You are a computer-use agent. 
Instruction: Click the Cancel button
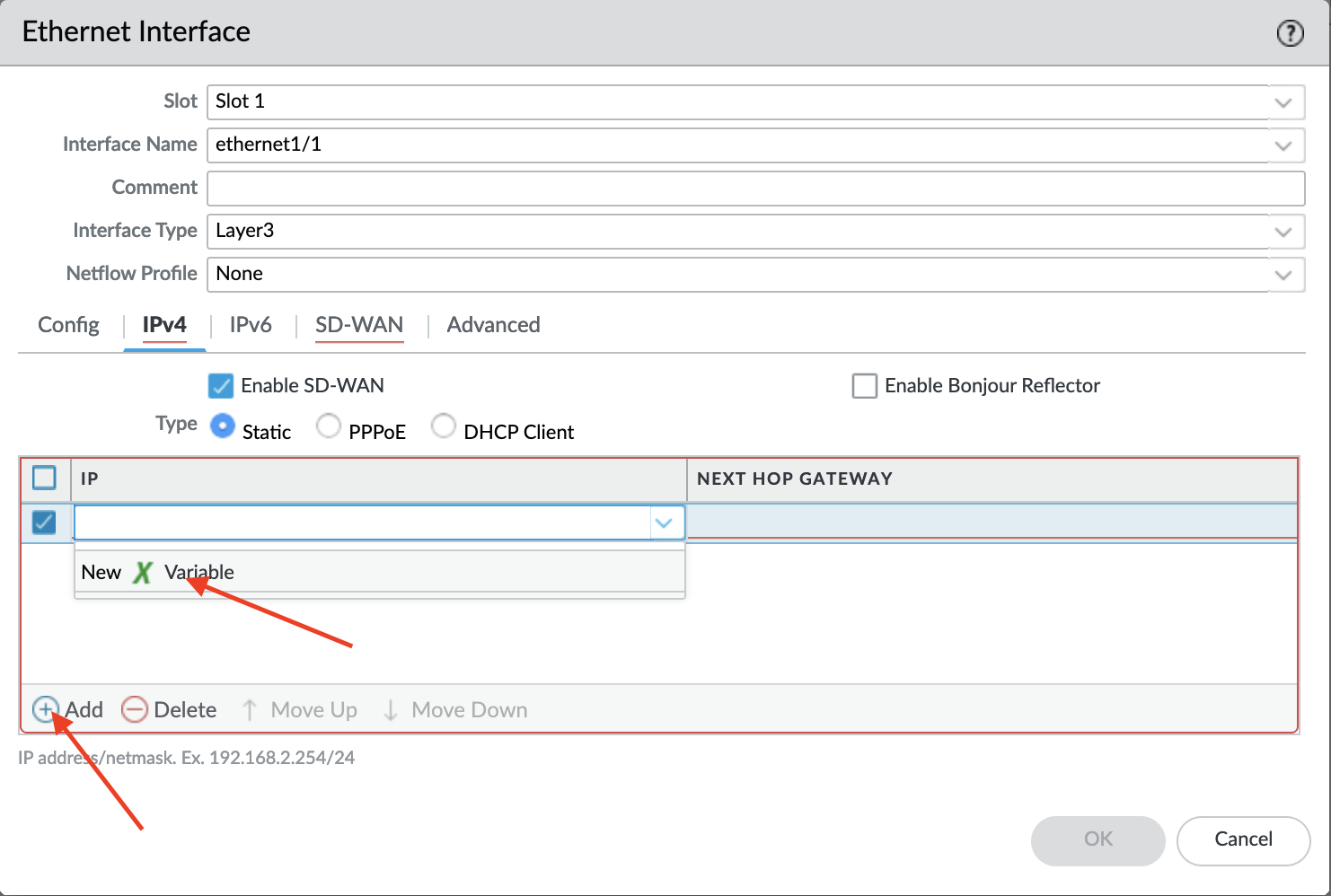pyautogui.click(x=1243, y=840)
